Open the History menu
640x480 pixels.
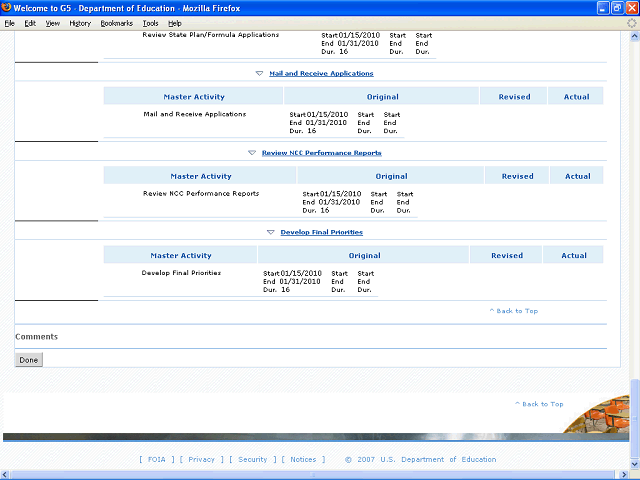(x=80, y=22)
